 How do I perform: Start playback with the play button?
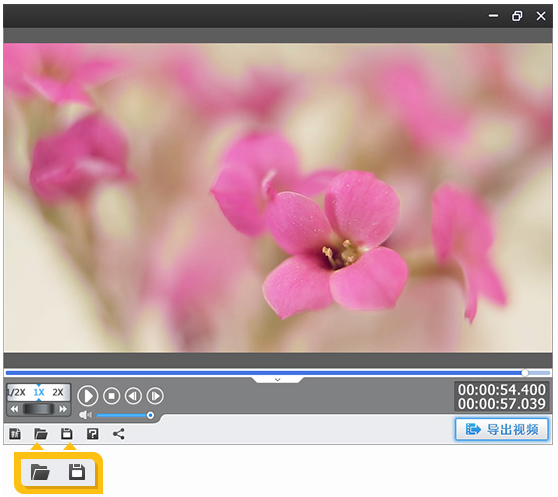pos(88,396)
